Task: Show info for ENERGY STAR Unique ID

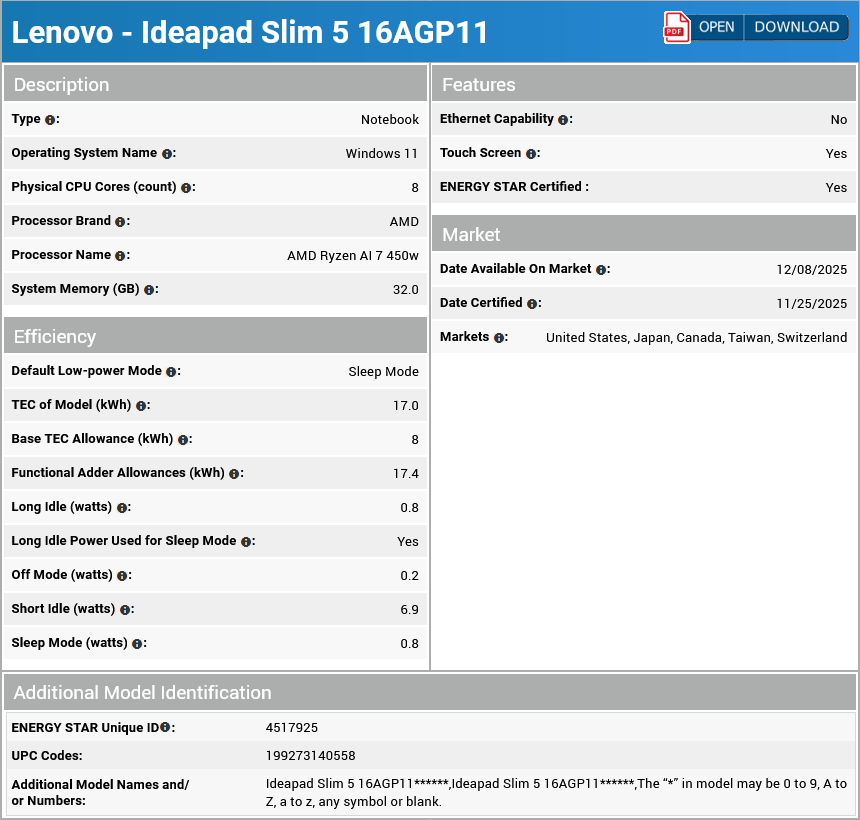Action: click(x=165, y=727)
